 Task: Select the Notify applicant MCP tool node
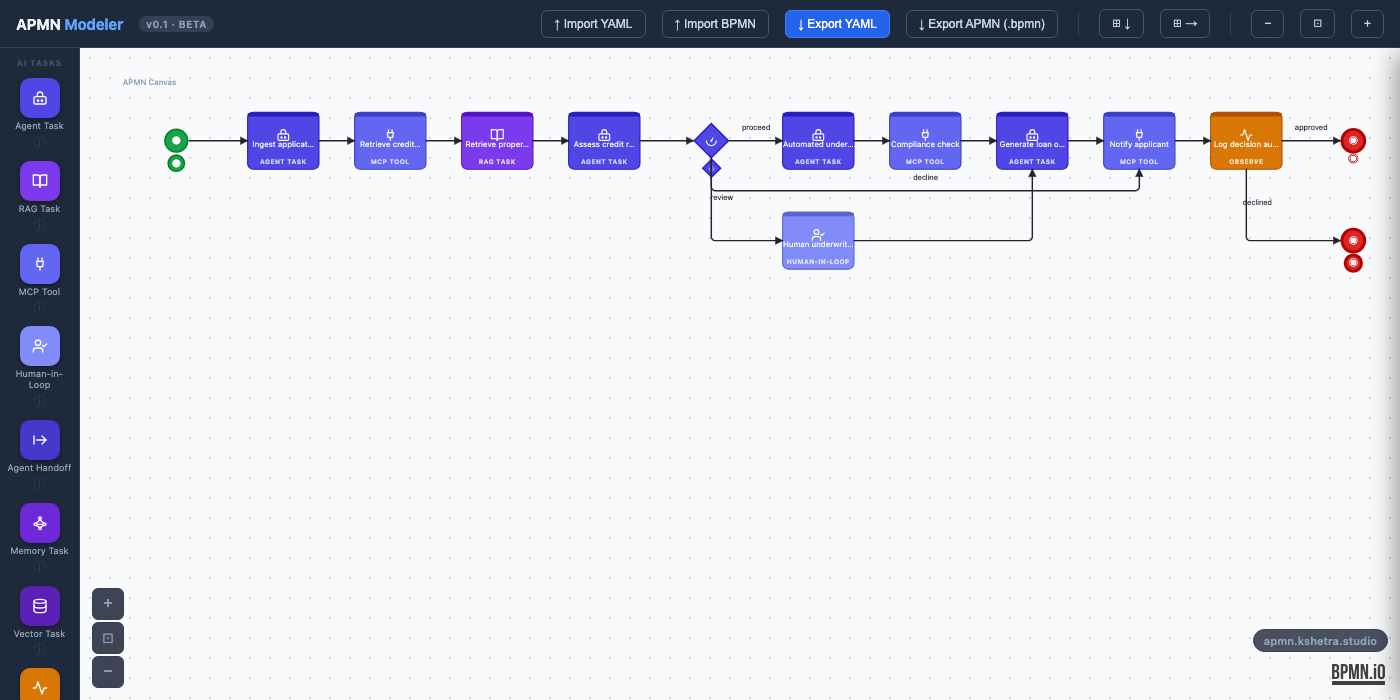coord(1139,141)
